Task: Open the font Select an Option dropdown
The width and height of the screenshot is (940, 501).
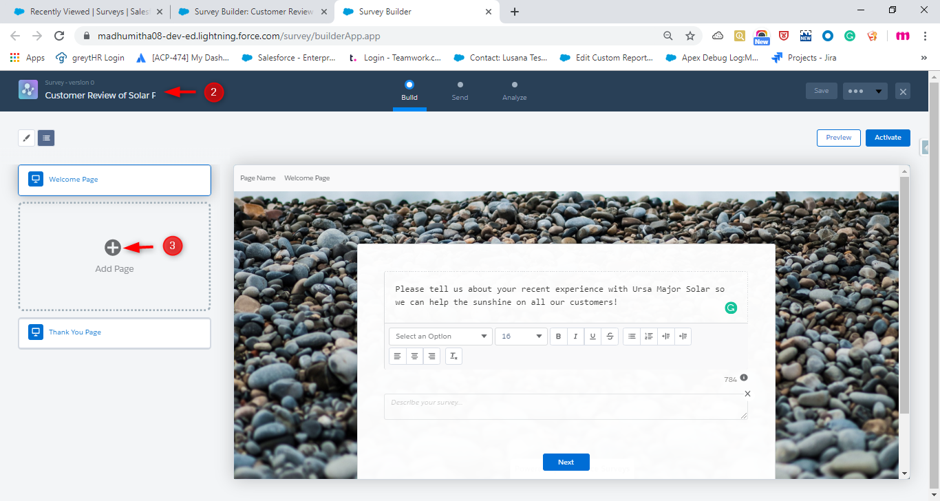Action: pos(441,336)
